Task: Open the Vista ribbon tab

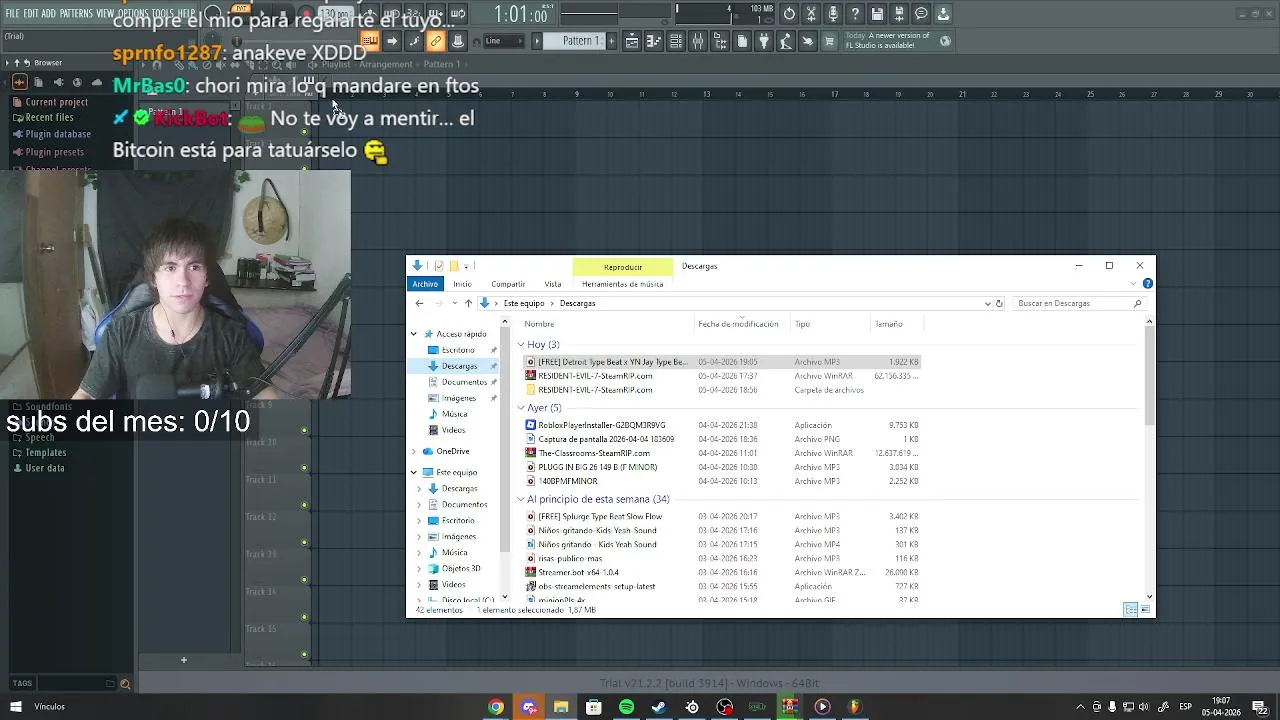Action: click(x=553, y=284)
